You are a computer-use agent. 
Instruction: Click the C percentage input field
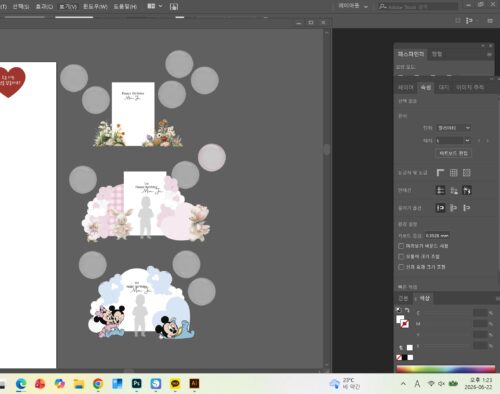480,313
